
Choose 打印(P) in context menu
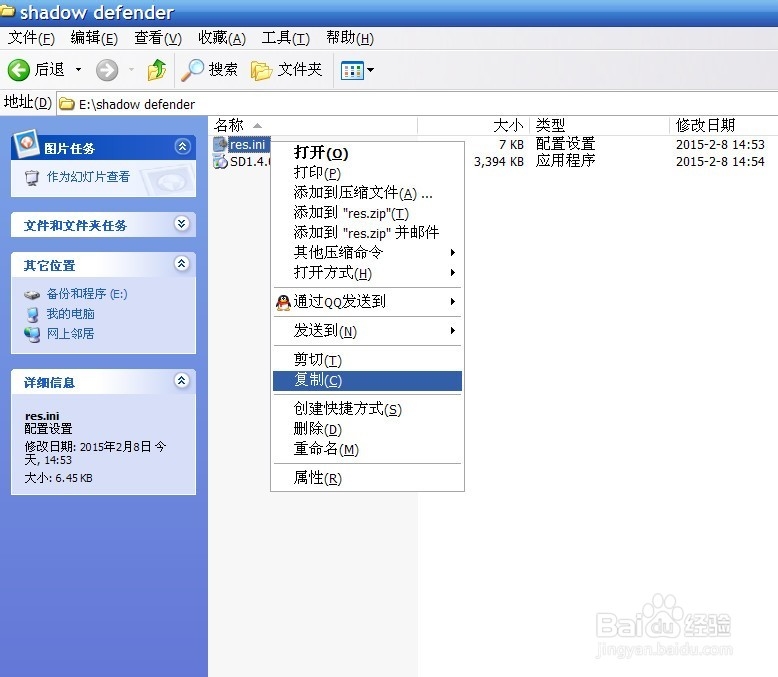point(367,172)
